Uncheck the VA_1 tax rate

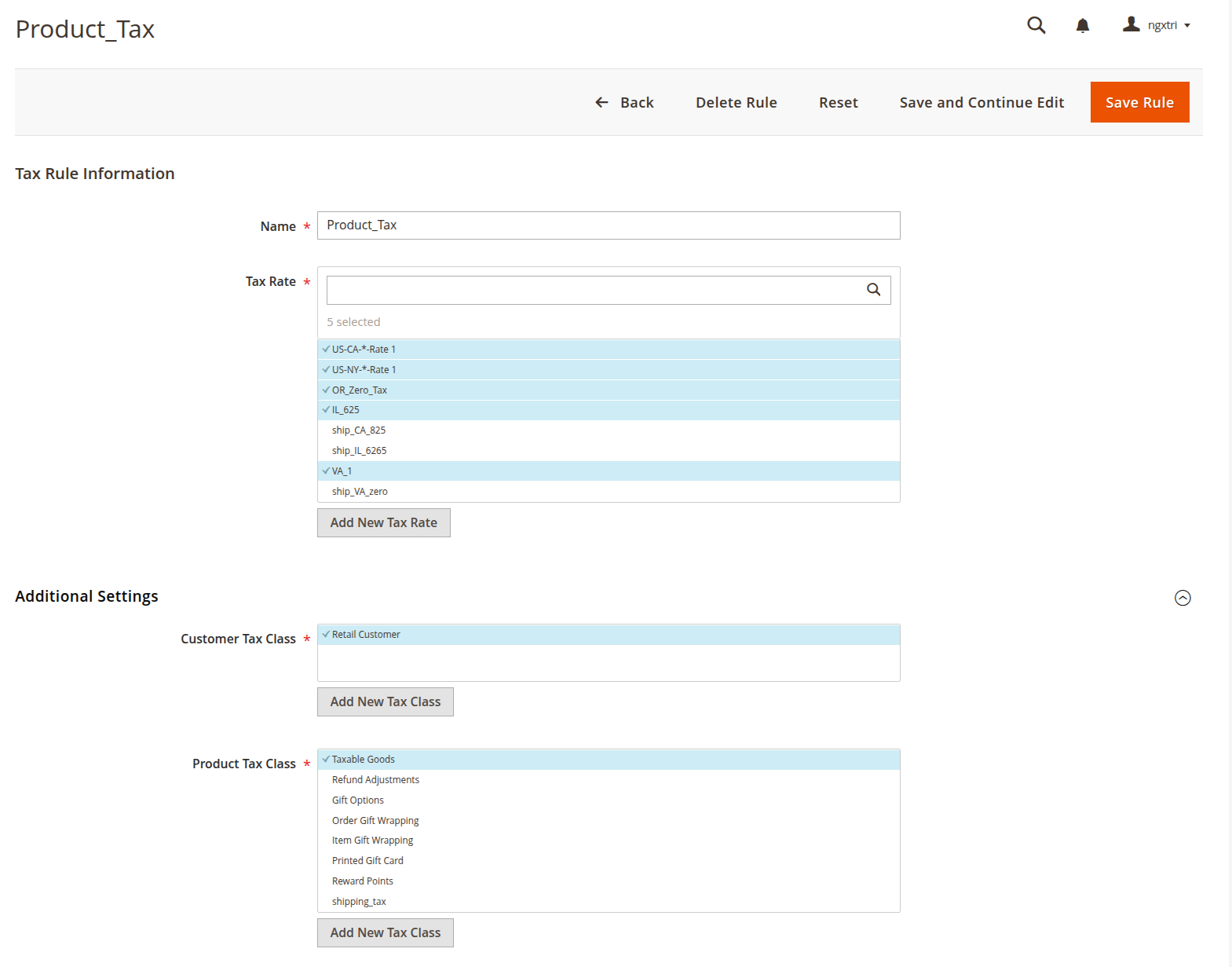(x=342, y=471)
